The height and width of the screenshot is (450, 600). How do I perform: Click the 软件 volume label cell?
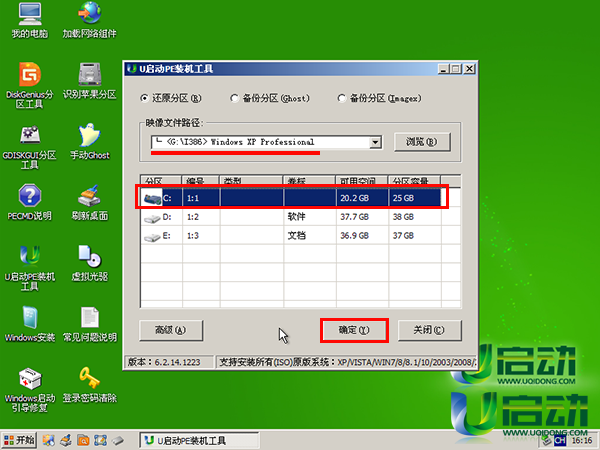[310, 217]
